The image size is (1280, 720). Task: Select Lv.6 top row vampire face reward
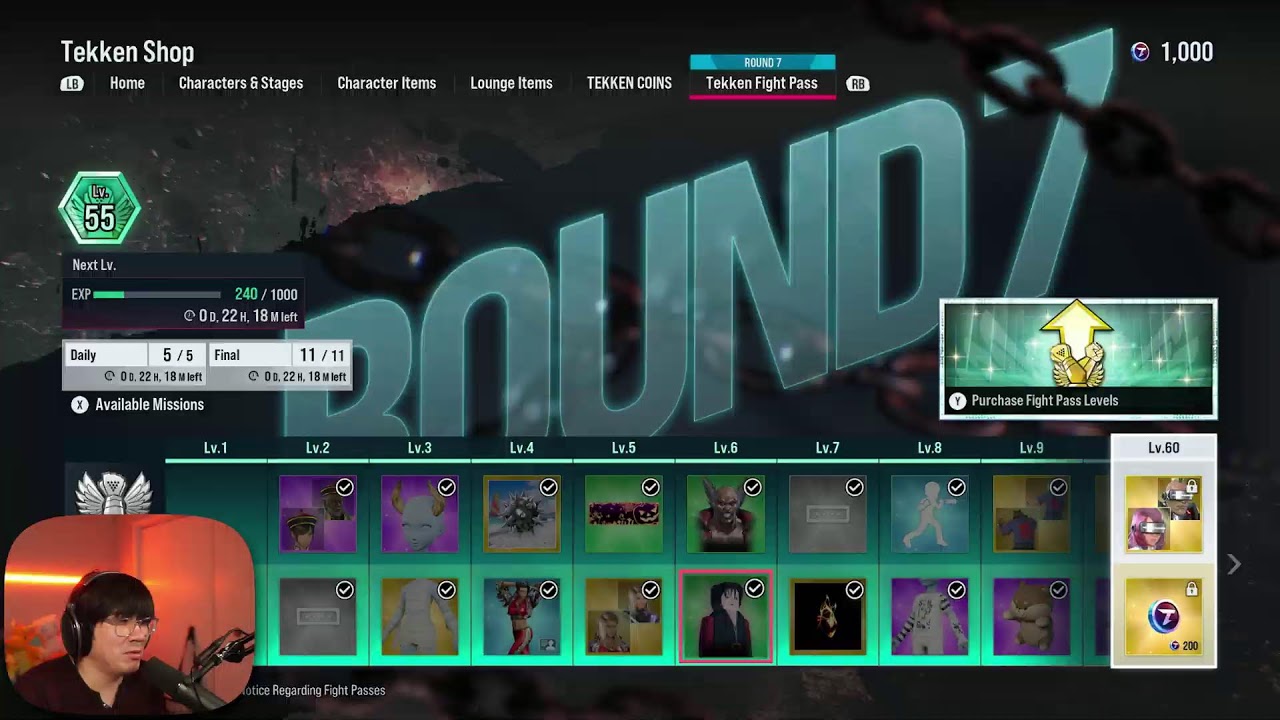(x=726, y=514)
